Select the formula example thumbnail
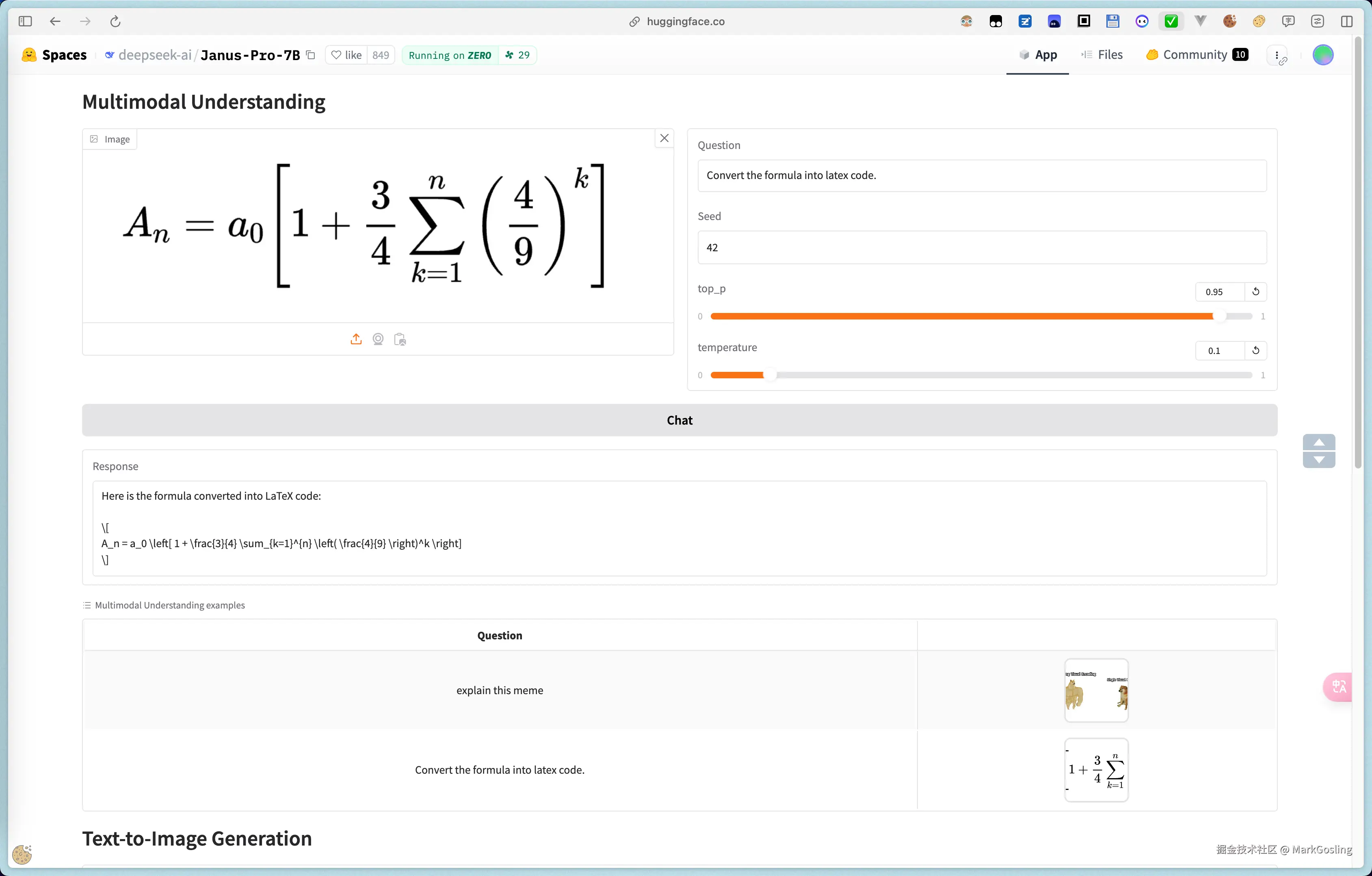Viewport: 1372px width, 876px height. (1096, 770)
